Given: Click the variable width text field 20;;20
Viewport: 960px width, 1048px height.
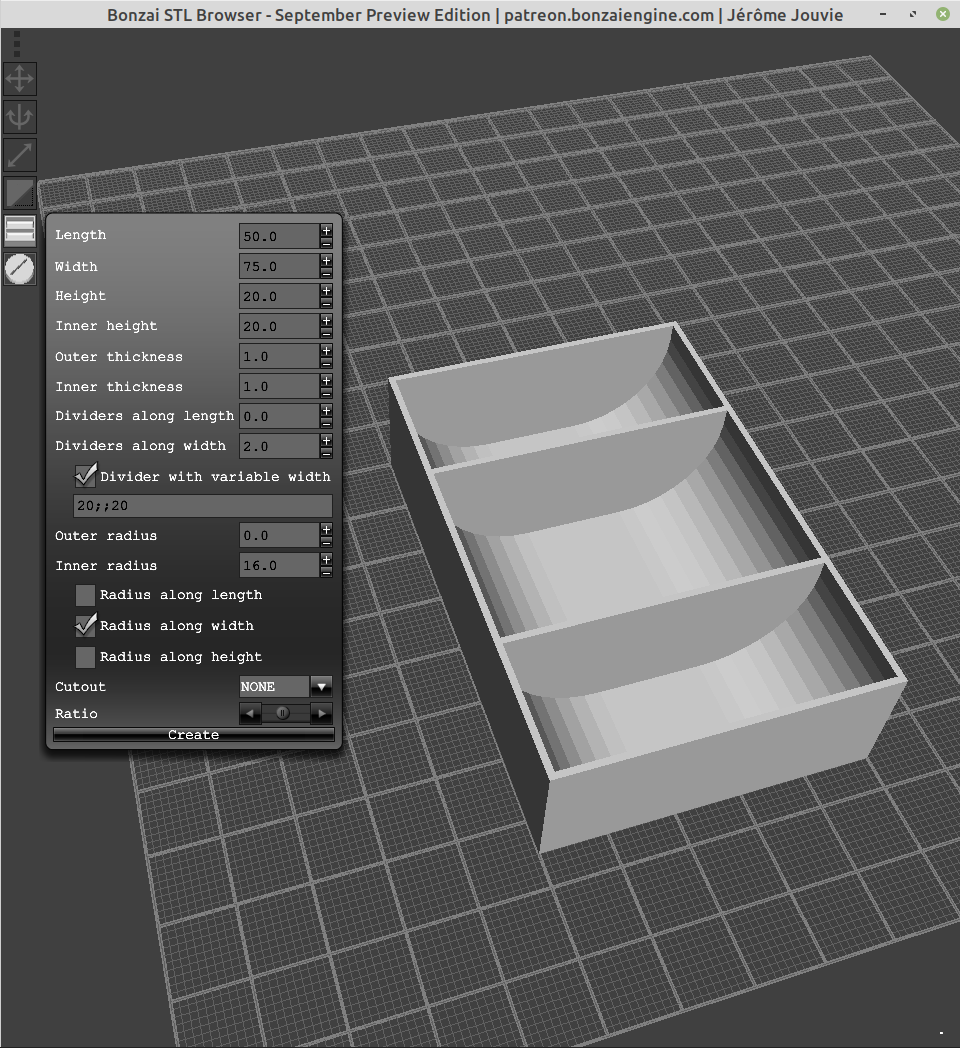Looking at the screenshot, I should coord(203,505).
